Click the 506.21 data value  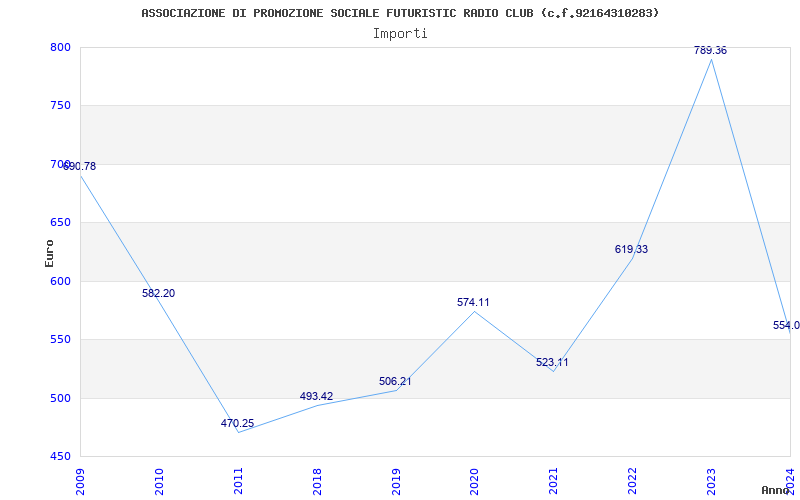point(395,382)
